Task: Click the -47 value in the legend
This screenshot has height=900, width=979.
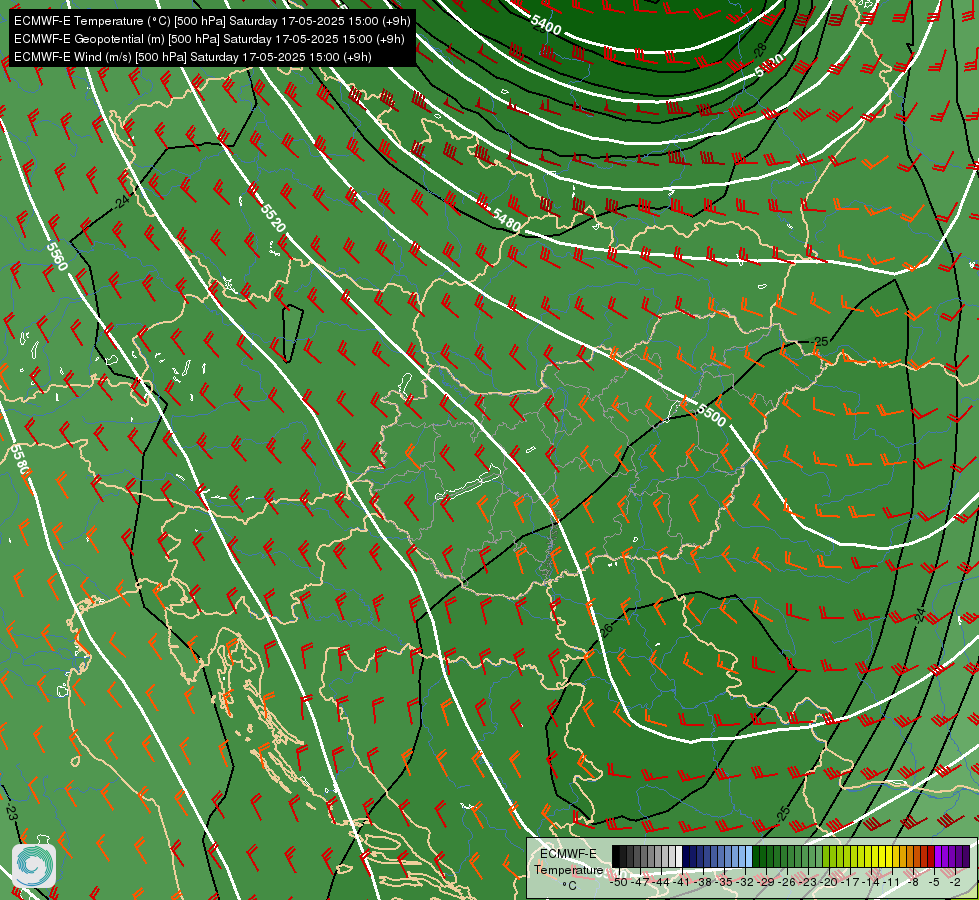Action: (x=639, y=882)
